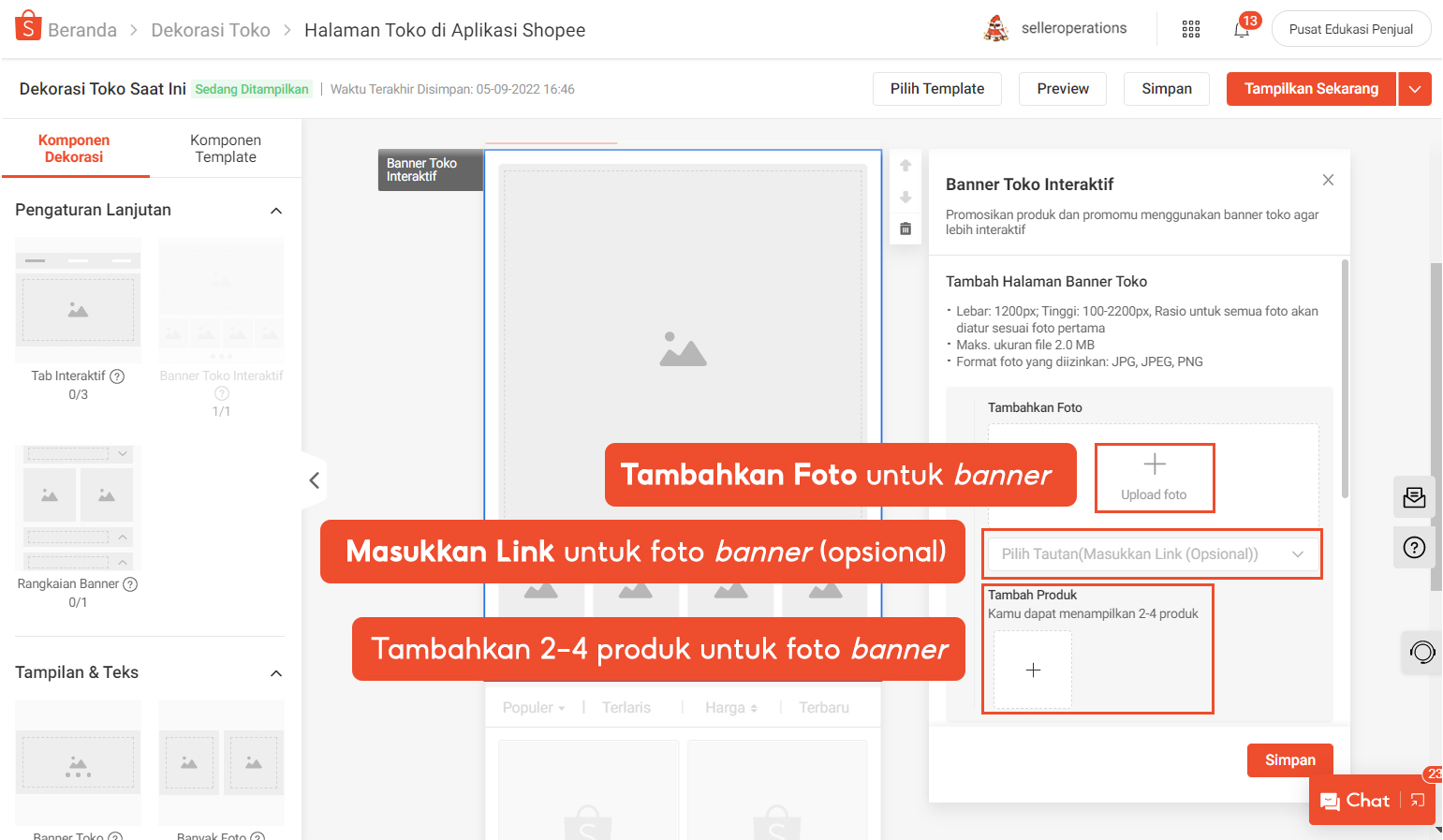Click Upload foto to add image

coord(1154,478)
